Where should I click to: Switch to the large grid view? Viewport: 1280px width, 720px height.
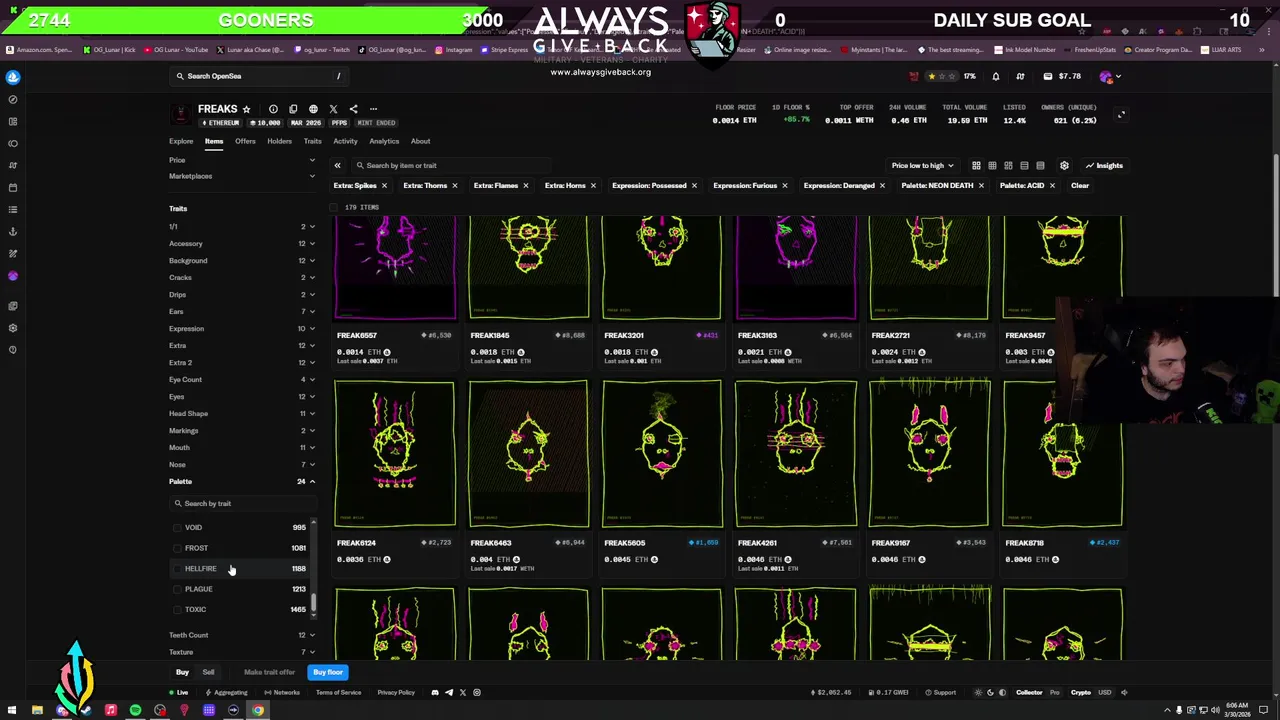(976, 165)
